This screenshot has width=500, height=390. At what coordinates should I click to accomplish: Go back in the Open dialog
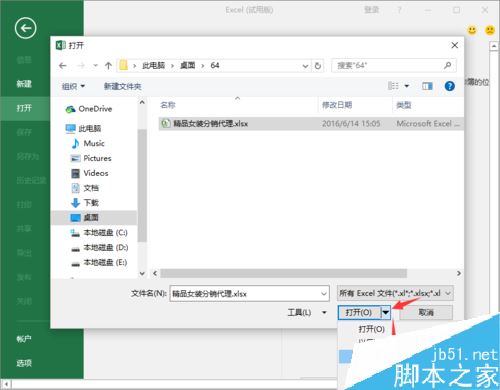(63, 66)
